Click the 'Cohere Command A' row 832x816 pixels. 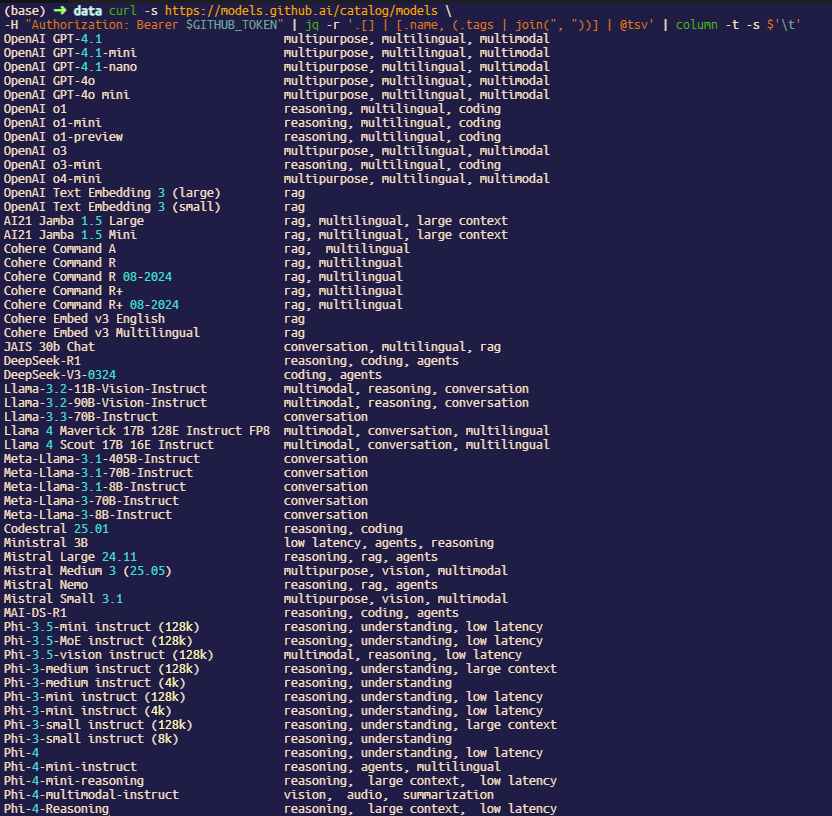coord(59,249)
